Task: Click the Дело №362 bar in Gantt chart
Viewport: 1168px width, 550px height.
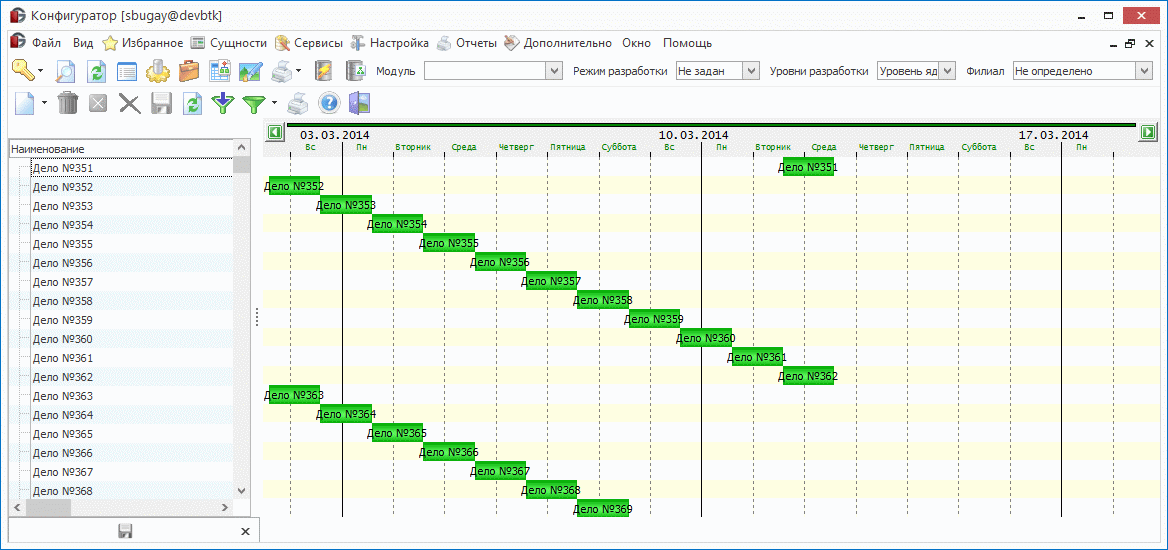Action: point(808,376)
